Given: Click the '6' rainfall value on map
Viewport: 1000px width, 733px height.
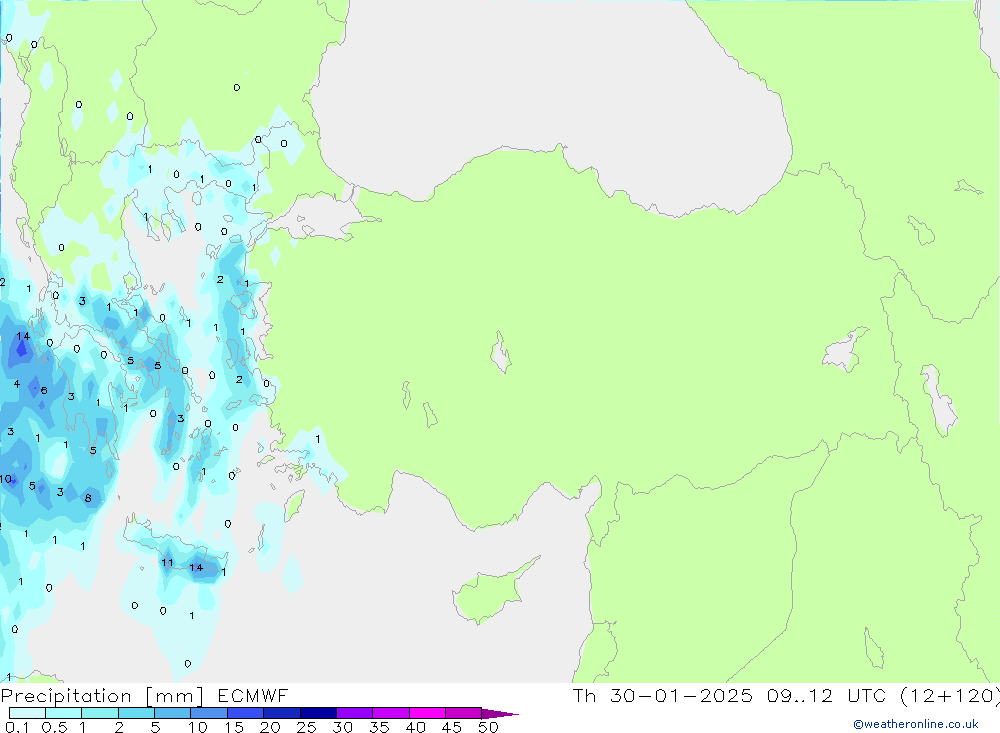Looking at the screenshot, I should click(43, 390).
